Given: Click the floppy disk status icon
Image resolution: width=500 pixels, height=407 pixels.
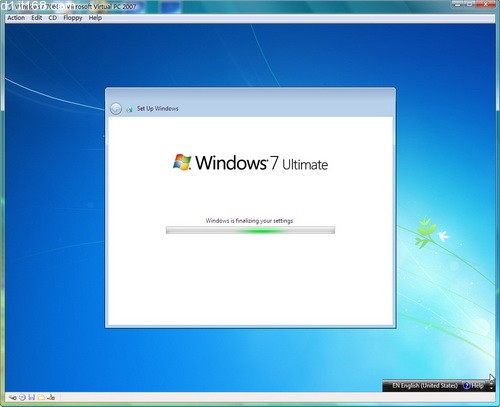Looking at the screenshot, I should coord(32,397).
